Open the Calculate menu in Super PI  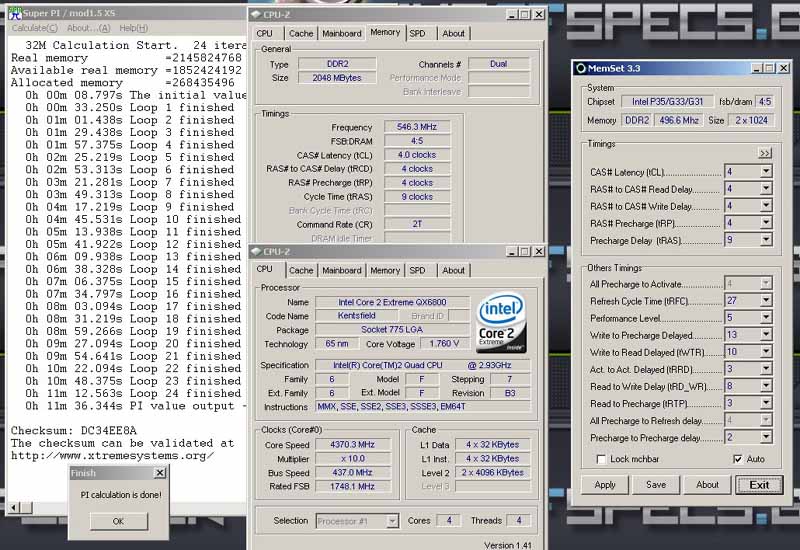tap(35, 28)
